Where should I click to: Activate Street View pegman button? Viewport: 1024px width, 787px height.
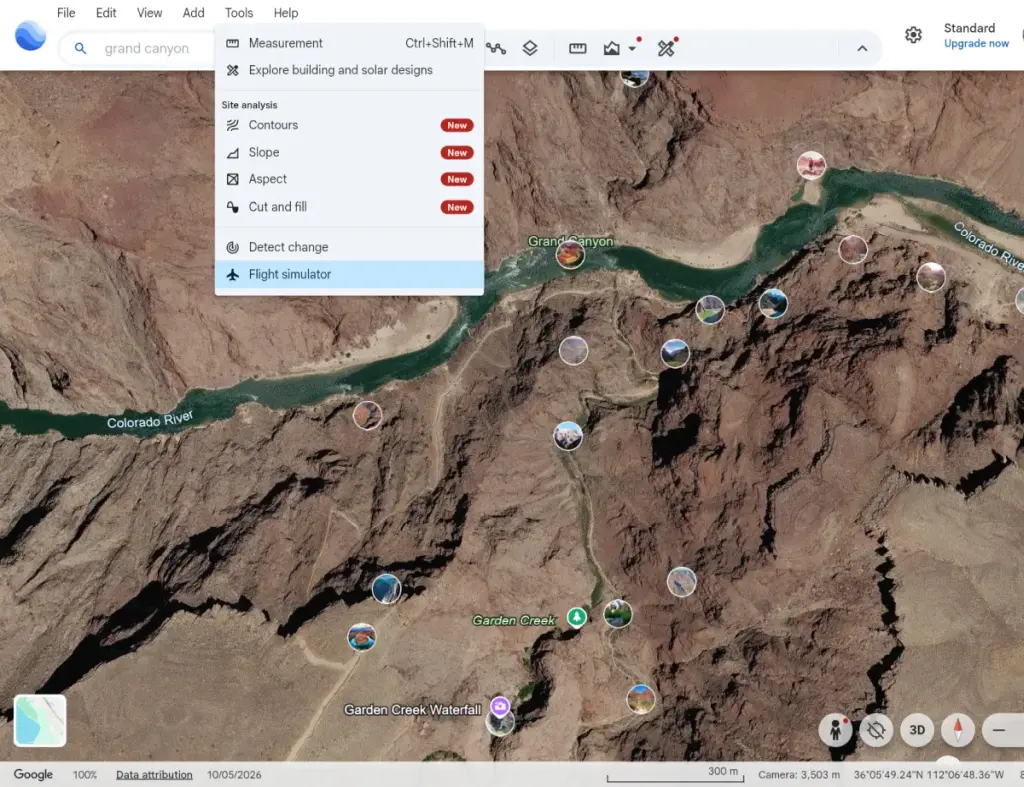coord(835,730)
